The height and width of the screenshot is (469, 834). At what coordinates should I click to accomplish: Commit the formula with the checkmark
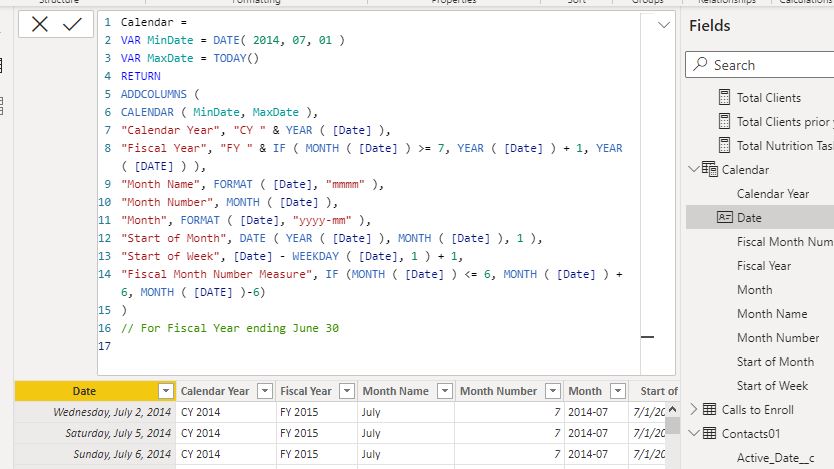coord(72,24)
